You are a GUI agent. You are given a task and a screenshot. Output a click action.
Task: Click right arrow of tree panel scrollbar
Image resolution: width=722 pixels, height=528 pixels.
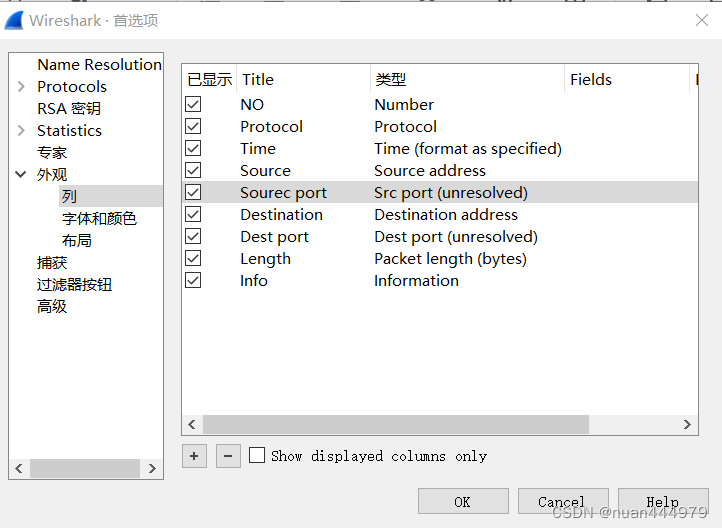(x=152, y=469)
